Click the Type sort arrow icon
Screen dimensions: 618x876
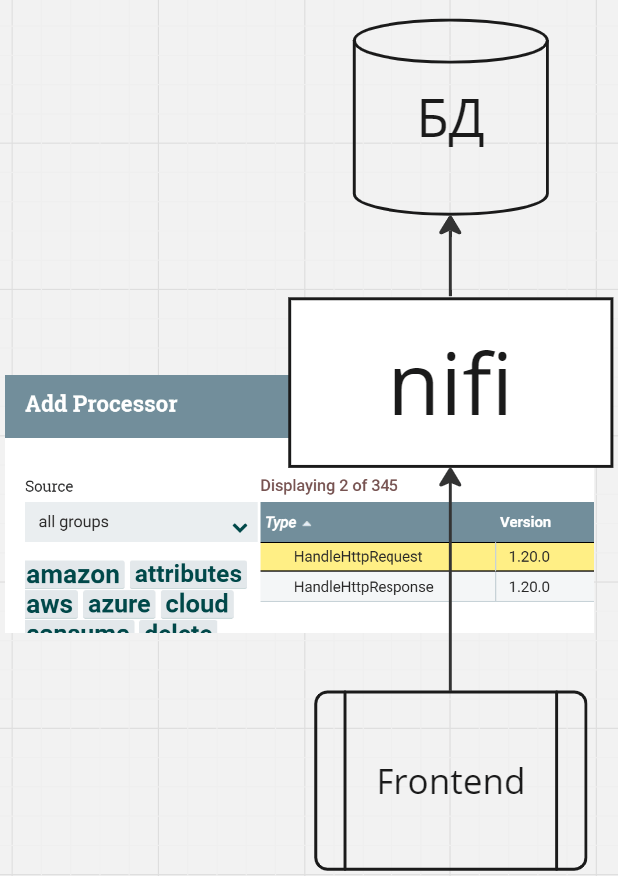click(x=306, y=523)
